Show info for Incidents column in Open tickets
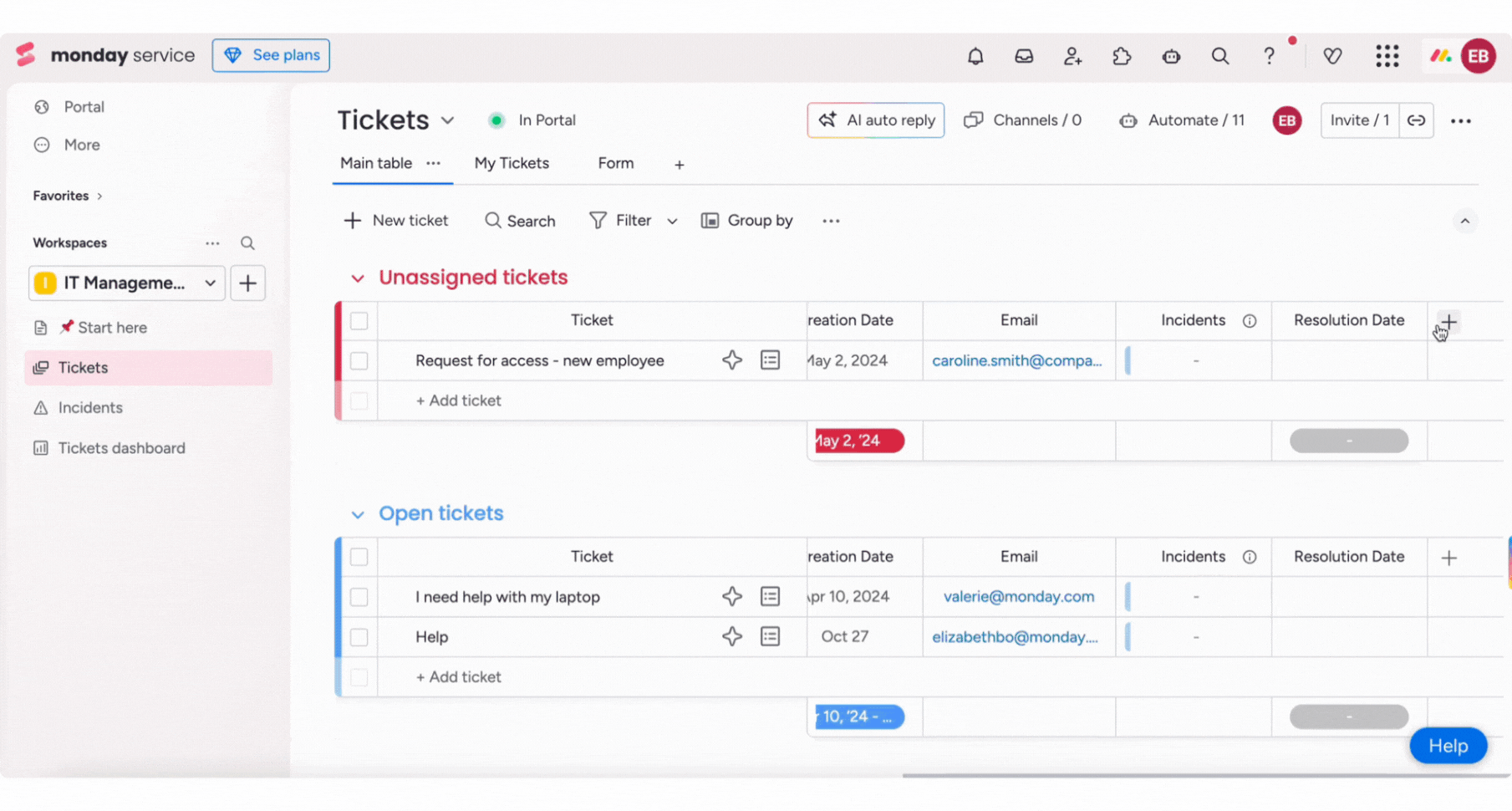 pos(1250,557)
